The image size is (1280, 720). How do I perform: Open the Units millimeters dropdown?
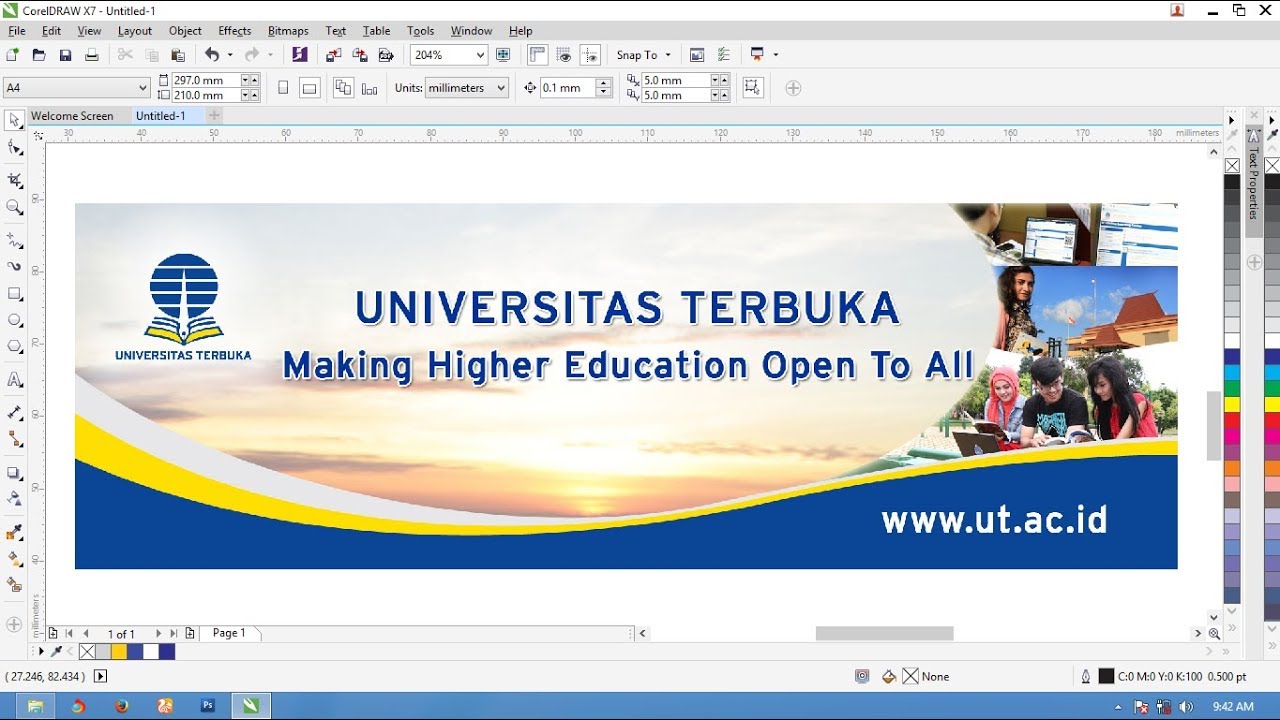point(501,88)
